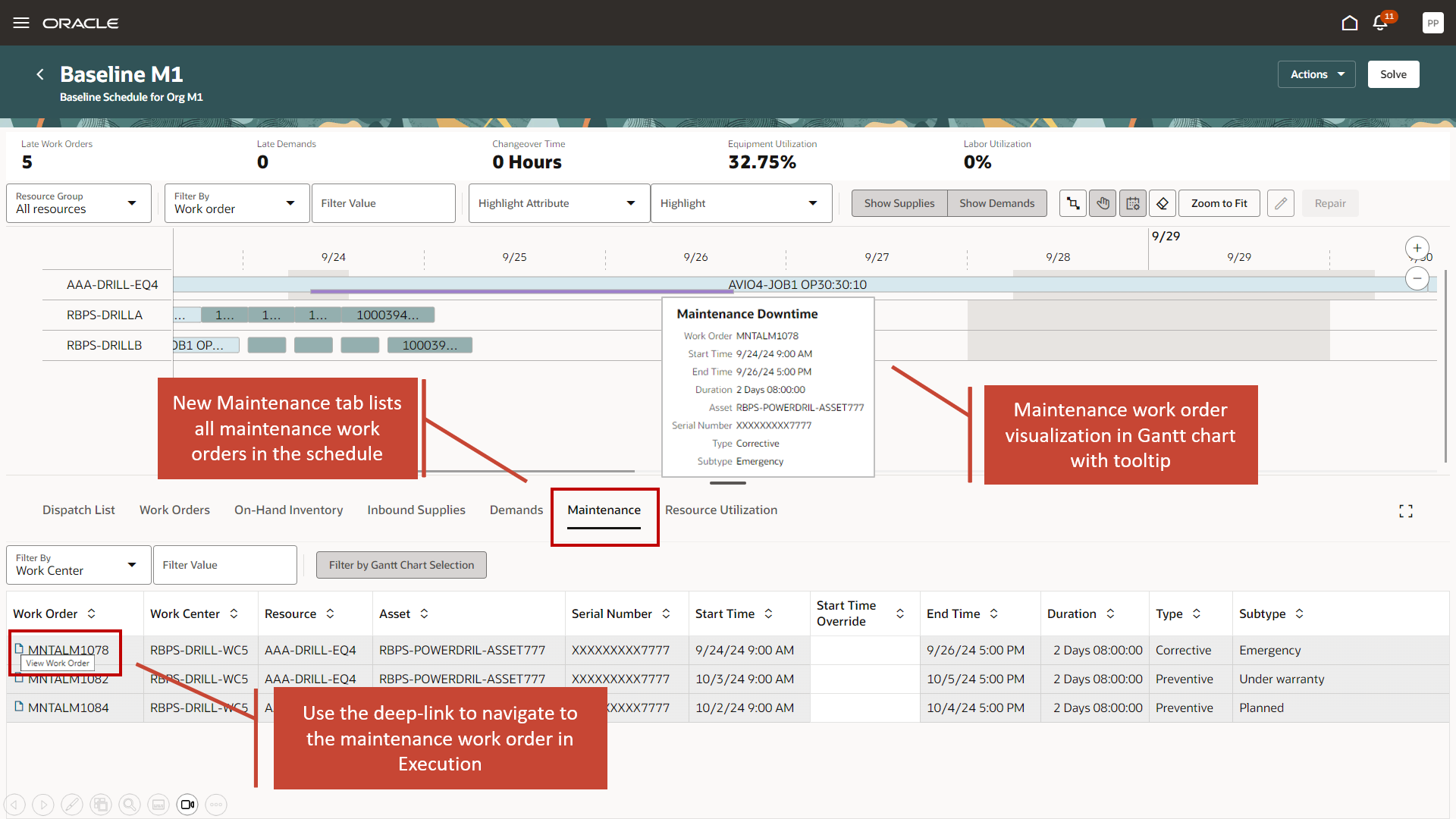Click the pencil edit icon near Repair
This screenshot has width=1456, height=819.
1280,203
